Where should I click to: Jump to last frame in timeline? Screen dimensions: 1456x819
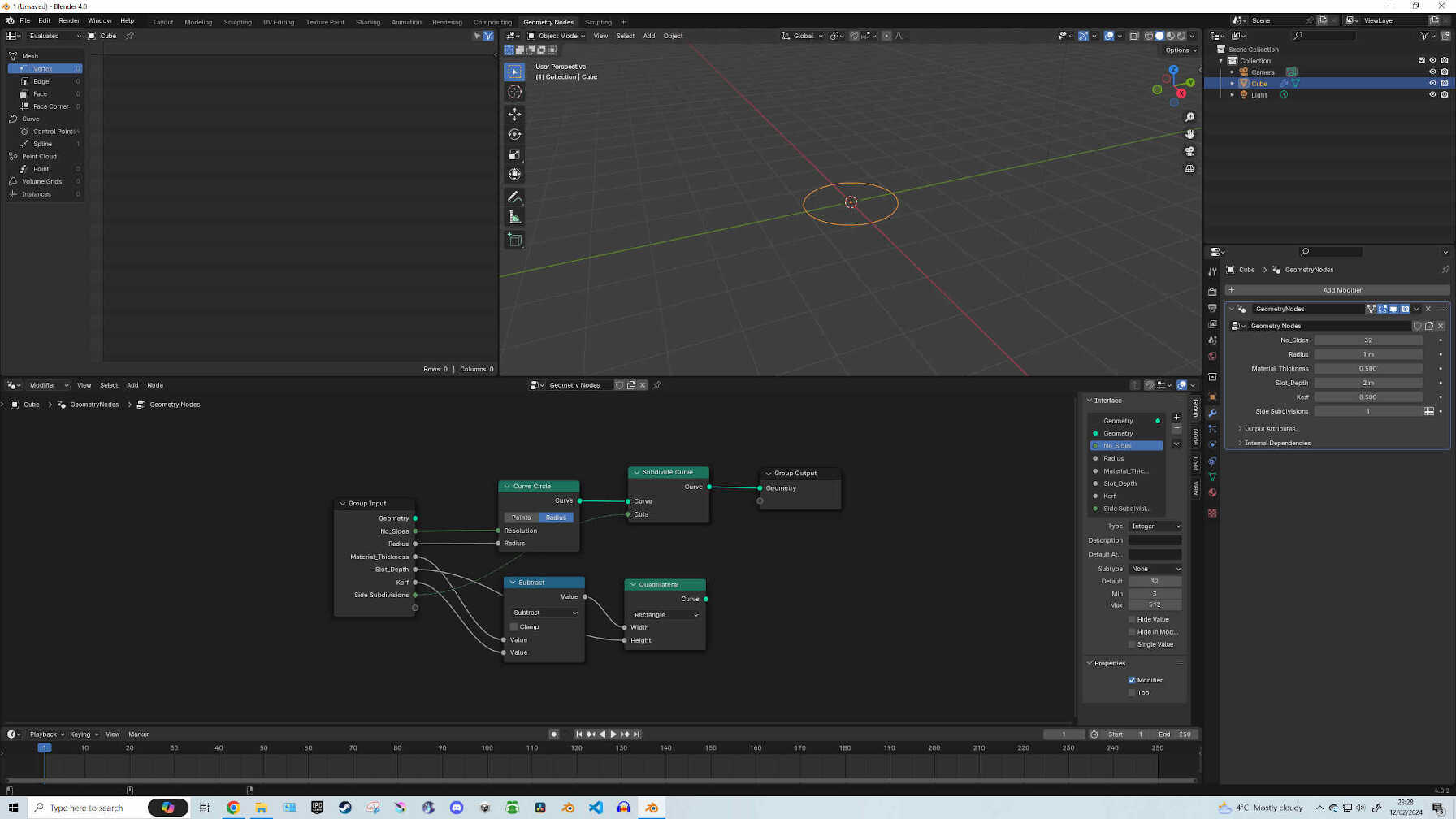pos(637,734)
